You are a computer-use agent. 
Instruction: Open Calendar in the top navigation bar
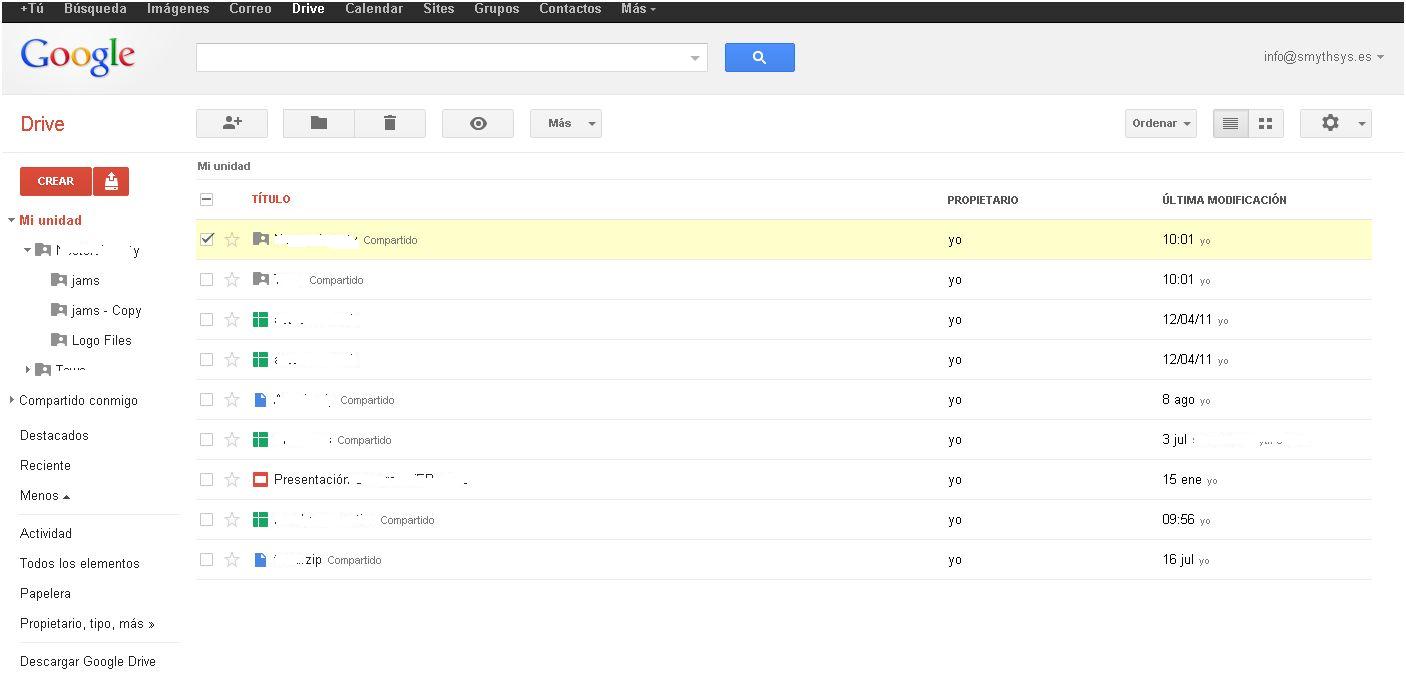point(374,9)
